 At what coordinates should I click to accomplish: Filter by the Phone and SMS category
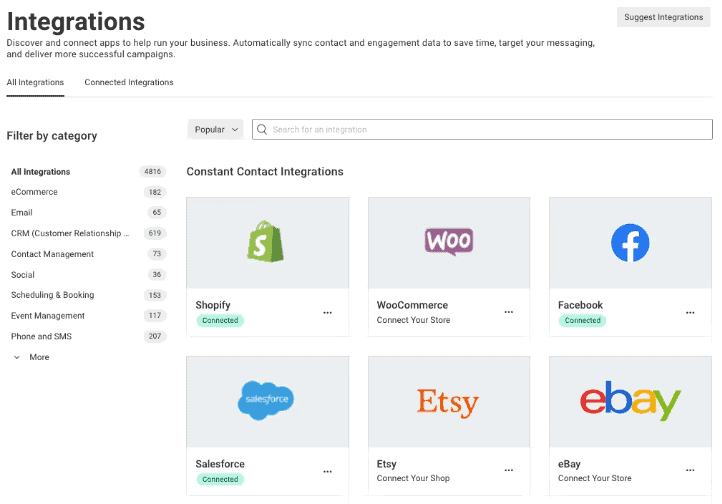point(41,337)
